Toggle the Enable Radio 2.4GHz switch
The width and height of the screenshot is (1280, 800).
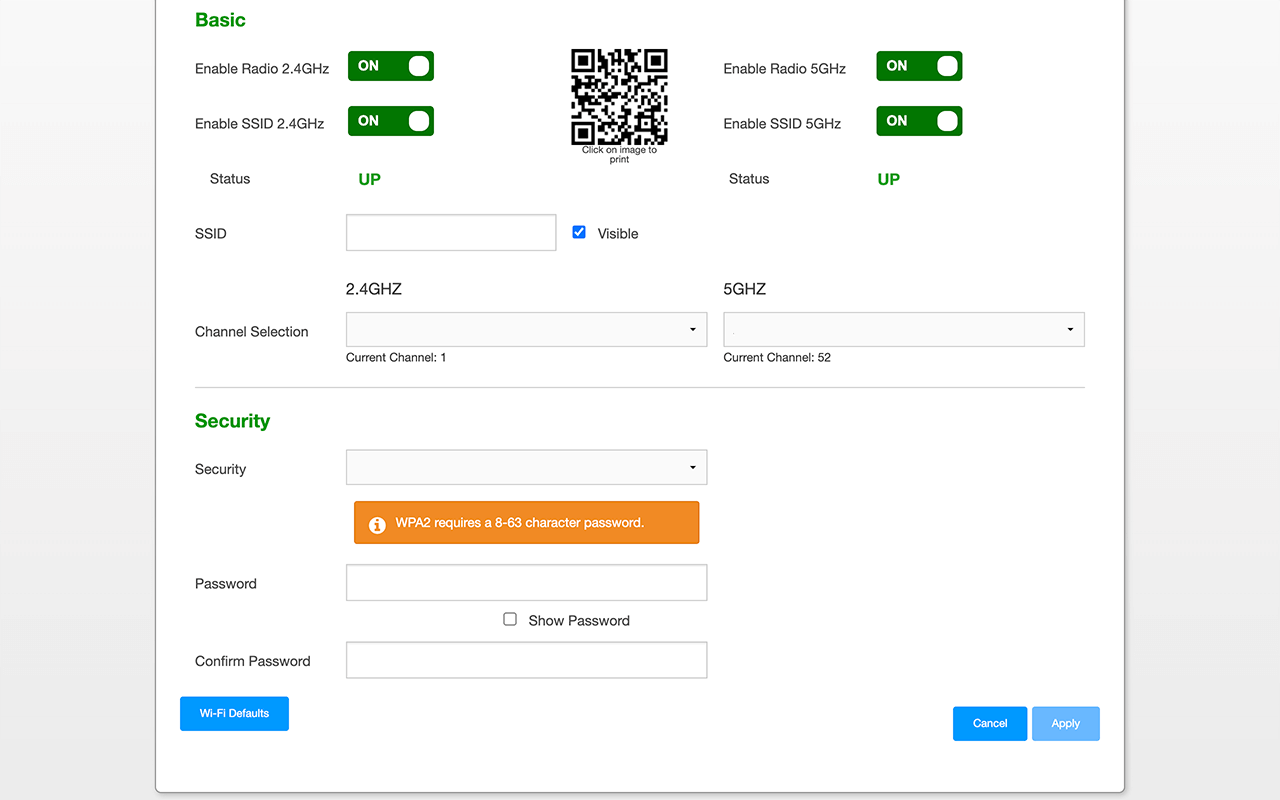[x=391, y=67]
